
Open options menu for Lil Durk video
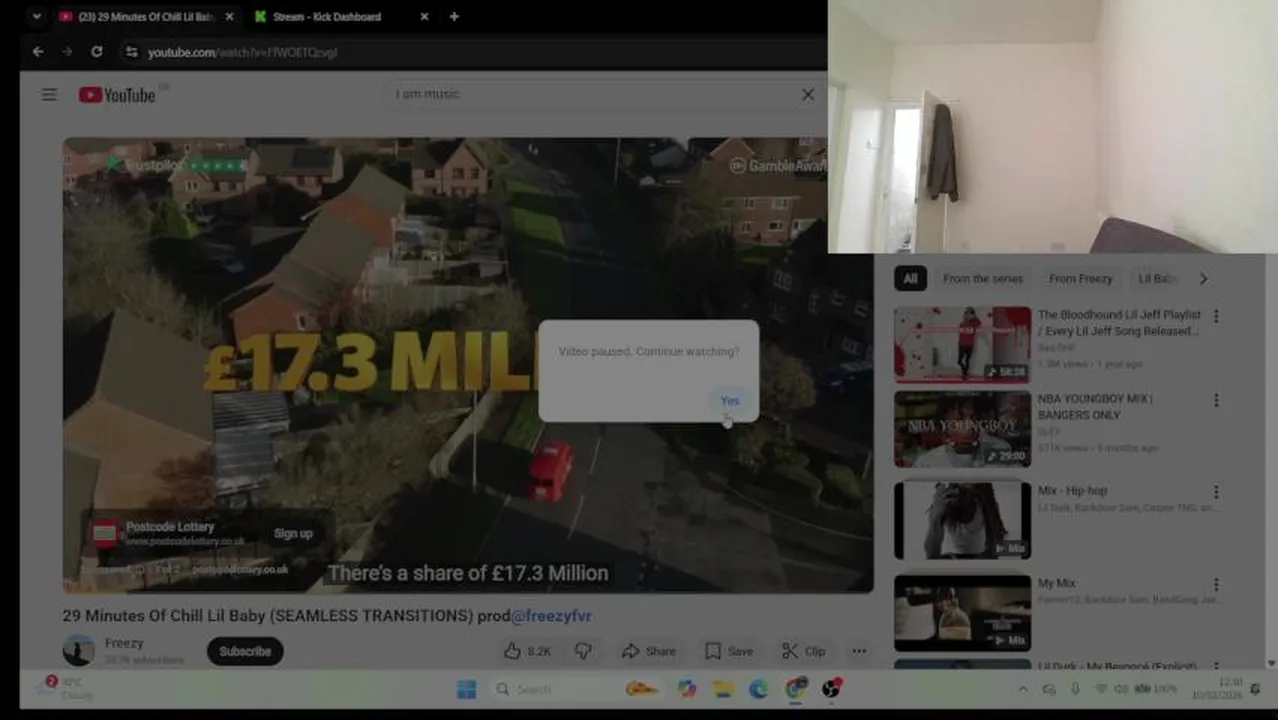(x=1216, y=667)
